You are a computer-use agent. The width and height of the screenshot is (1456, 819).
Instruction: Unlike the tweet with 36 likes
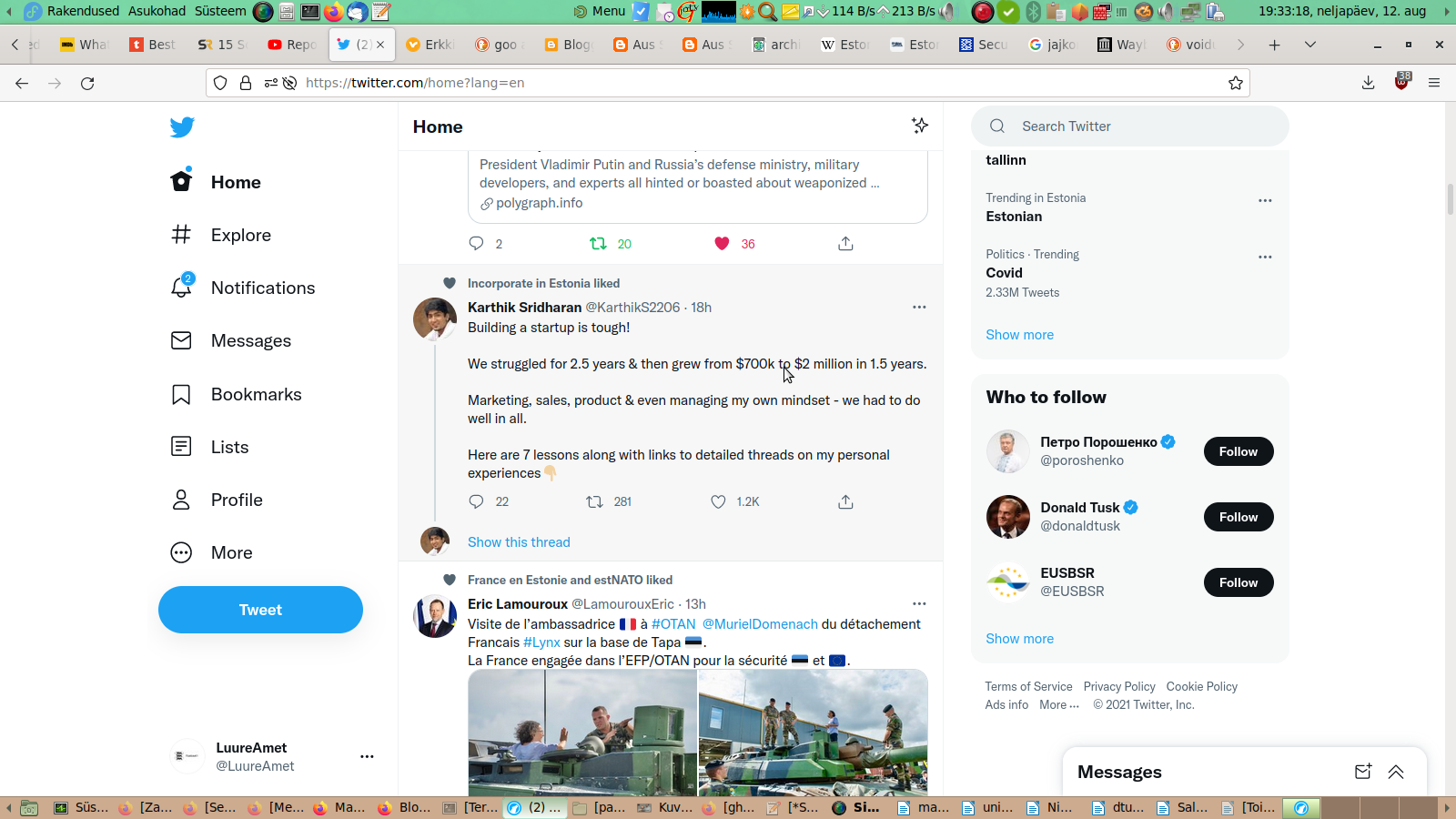coord(722,243)
